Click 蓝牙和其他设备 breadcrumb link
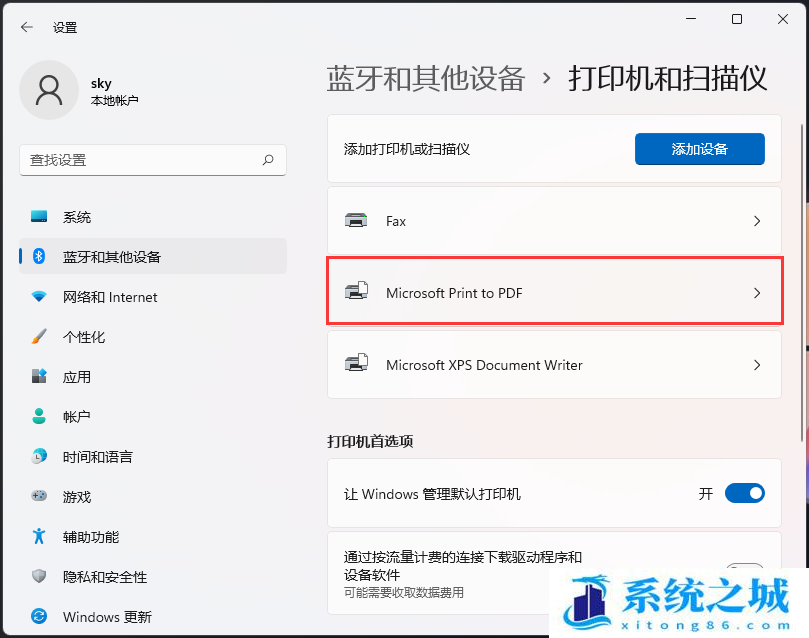809x638 pixels. tap(426, 78)
